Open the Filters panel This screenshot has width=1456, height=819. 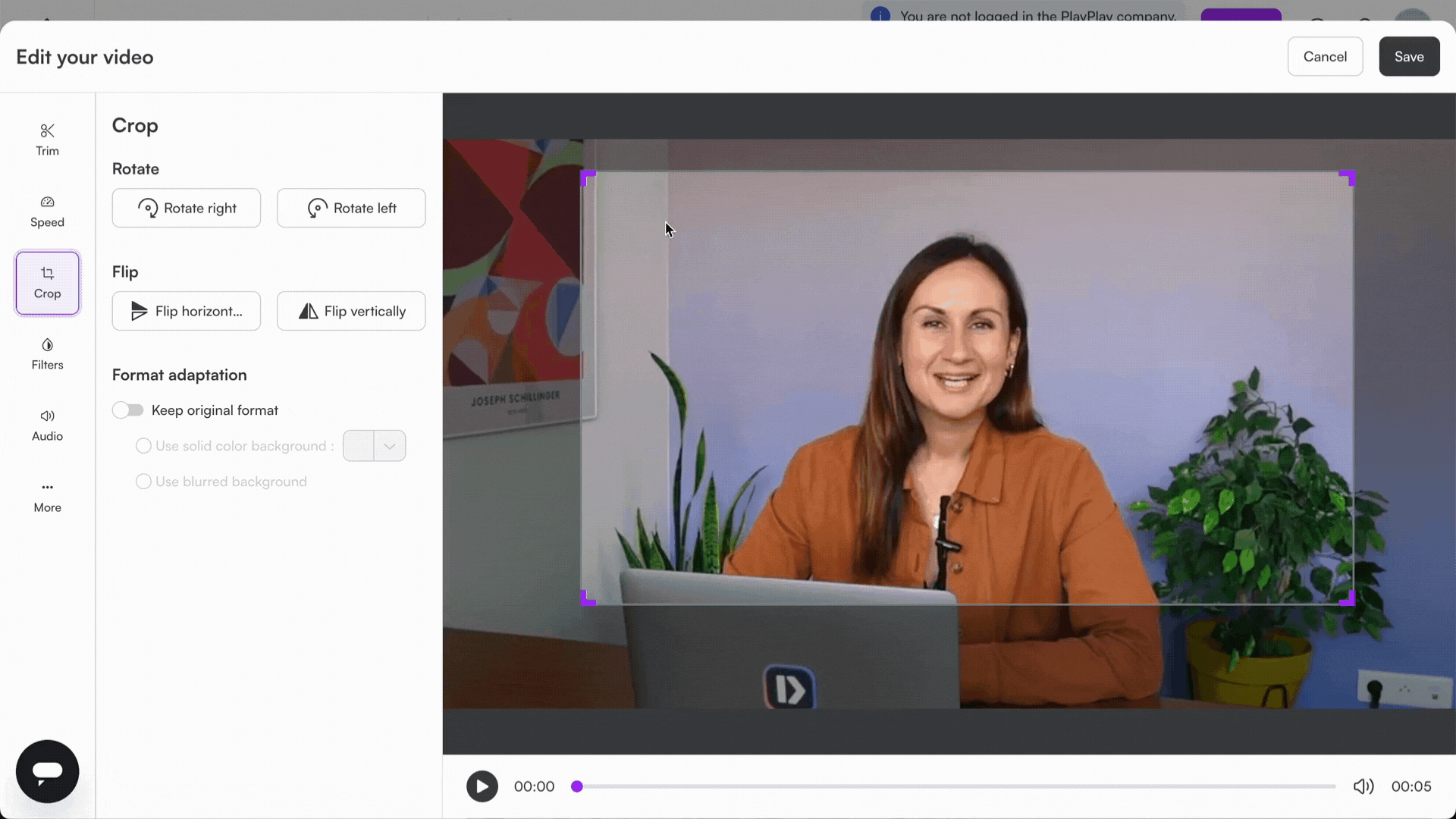coord(46,353)
